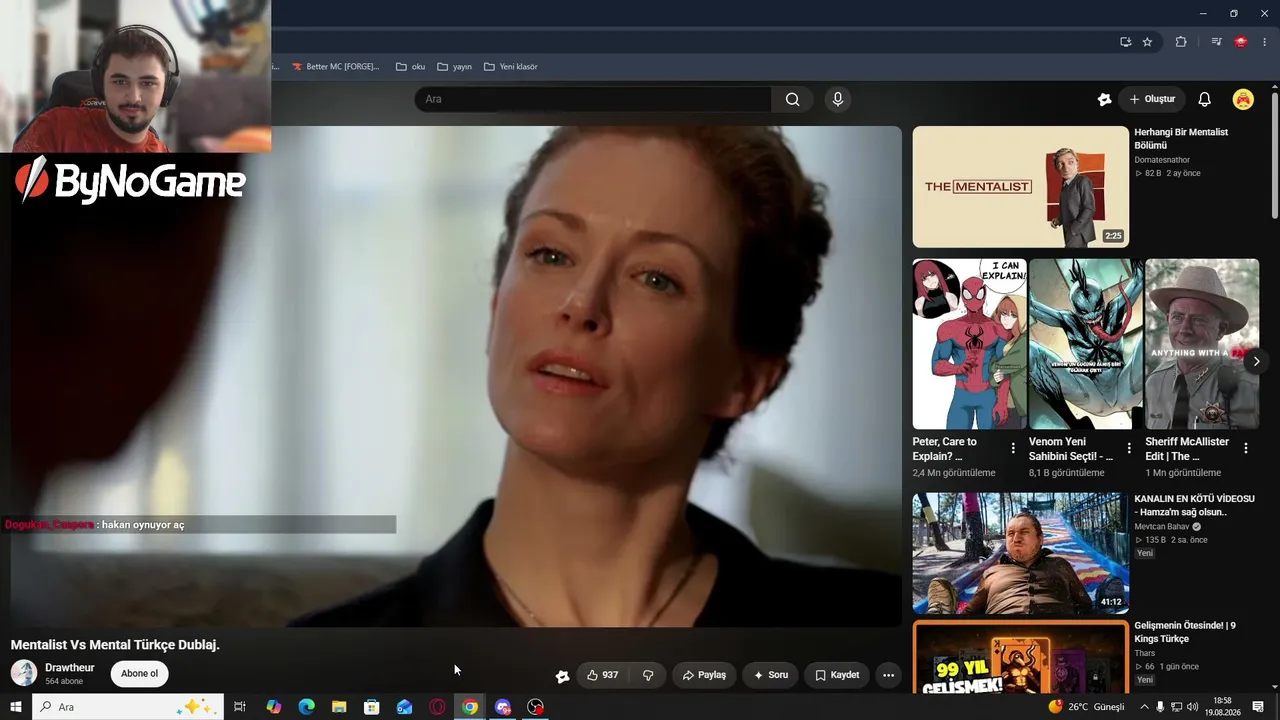Launch Microsoft Edge from taskbar
The width and height of the screenshot is (1280, 720).
[306, 707]
